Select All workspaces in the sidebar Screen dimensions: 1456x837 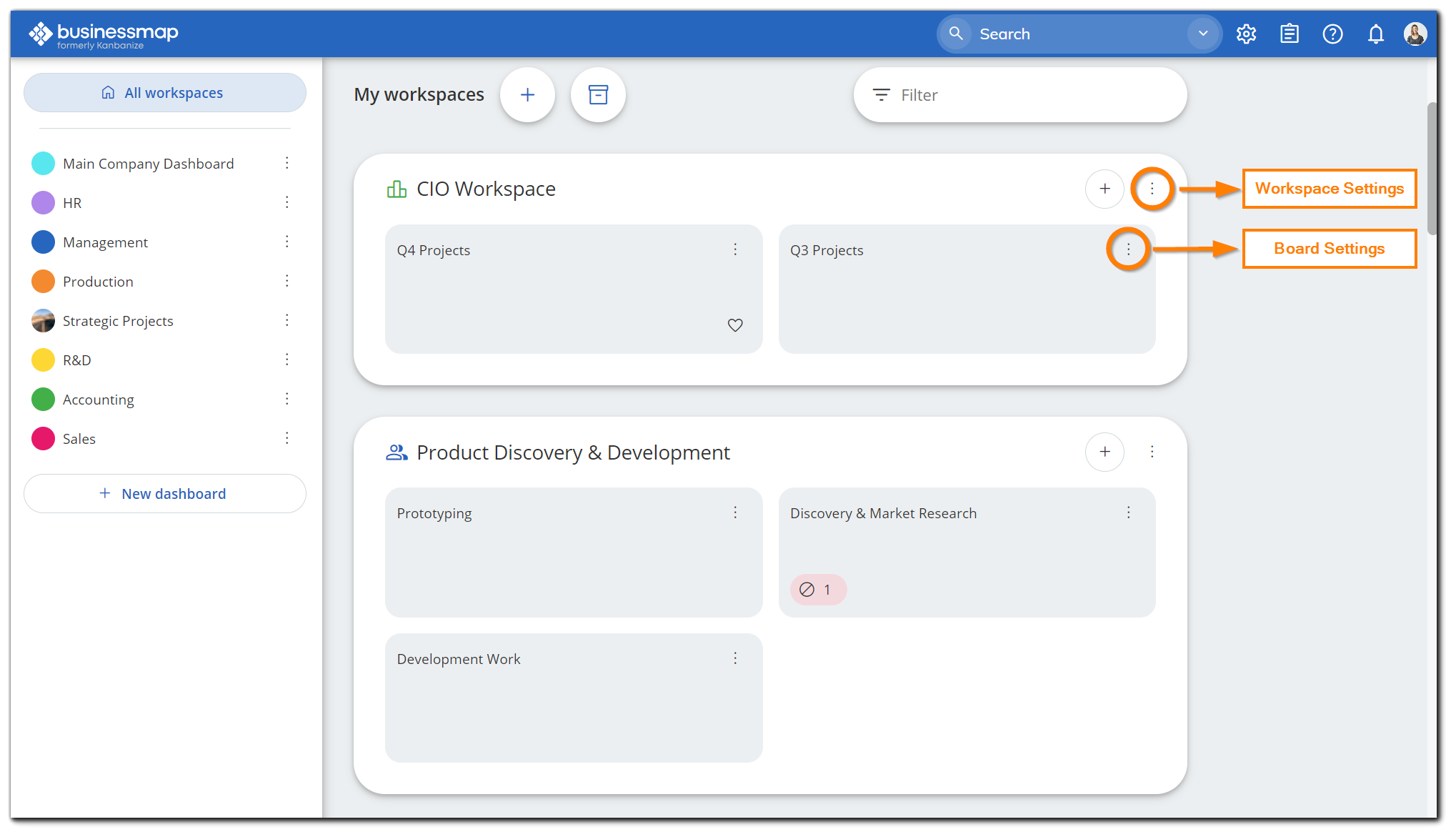[x=165, y=92]
